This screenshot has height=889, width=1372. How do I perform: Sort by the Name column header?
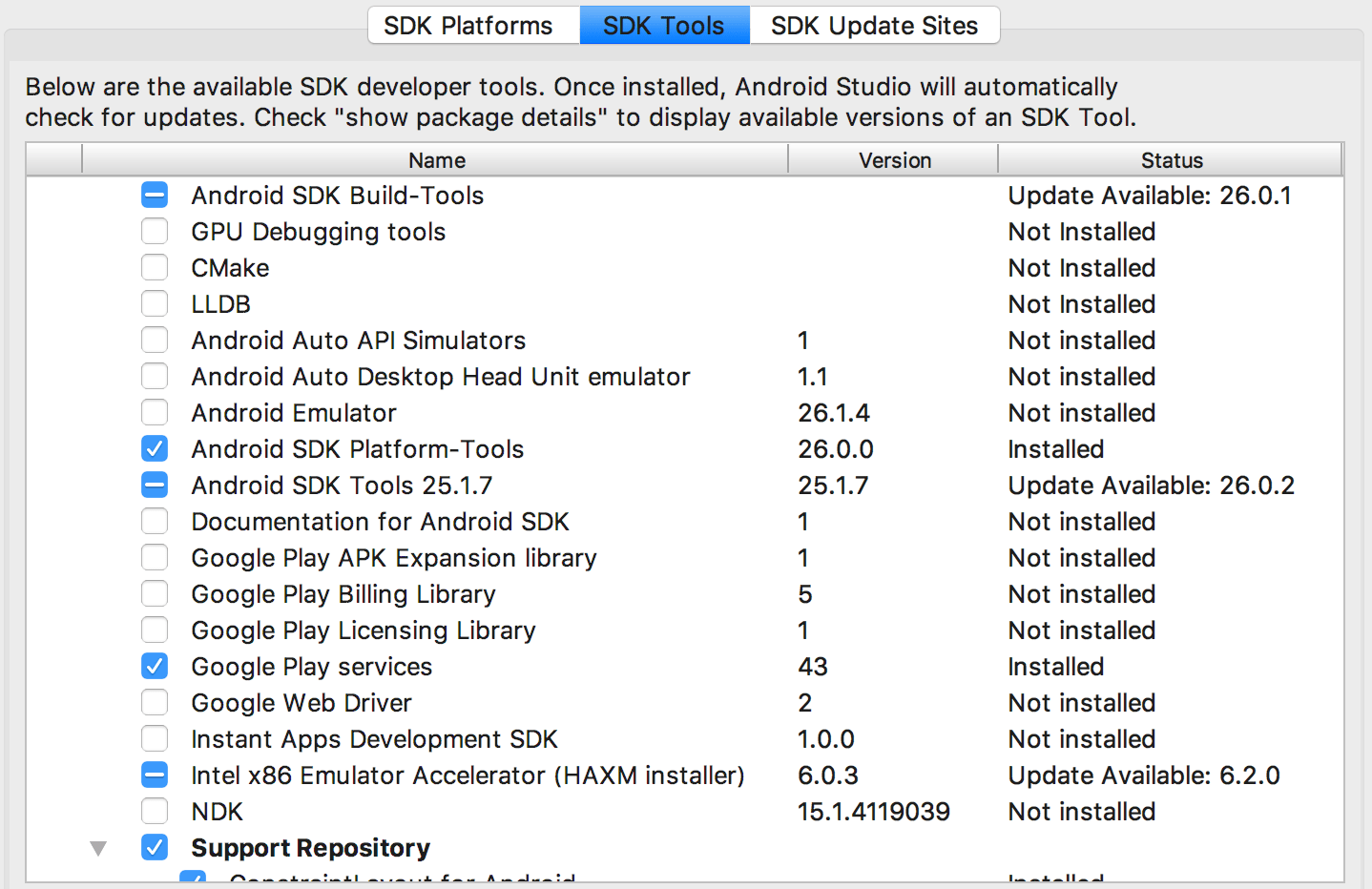coord(436,160)
